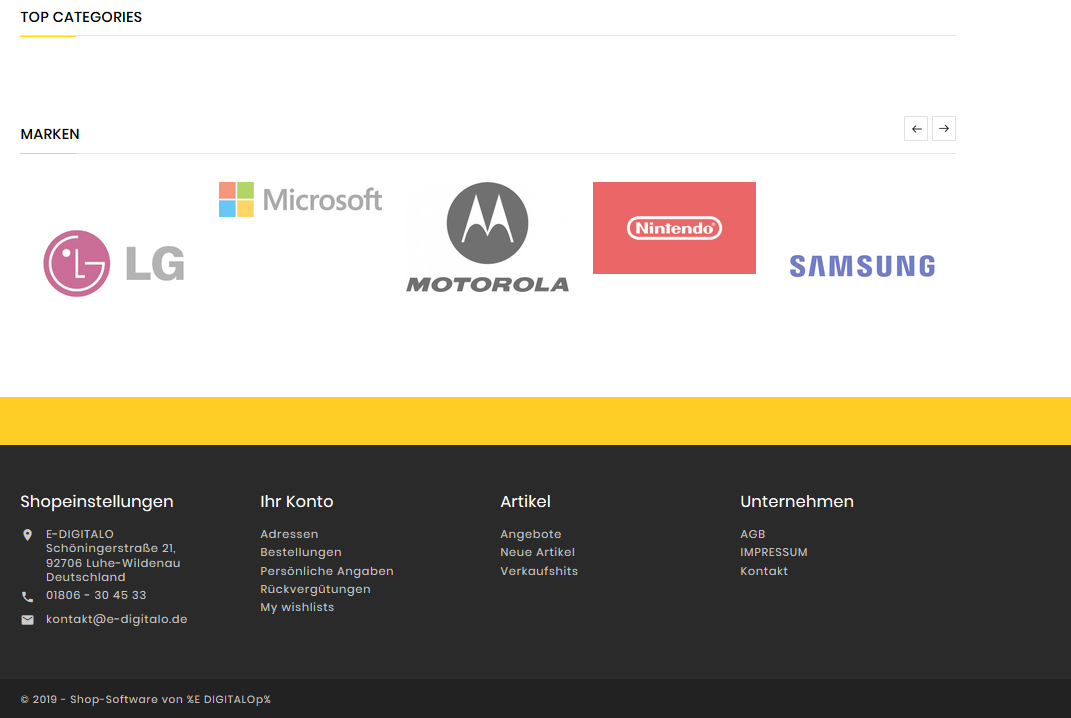Click the kontakt@e-digitalo.de email address
The width and height of the screenshot is (1071, 718).
coord(117,619)
